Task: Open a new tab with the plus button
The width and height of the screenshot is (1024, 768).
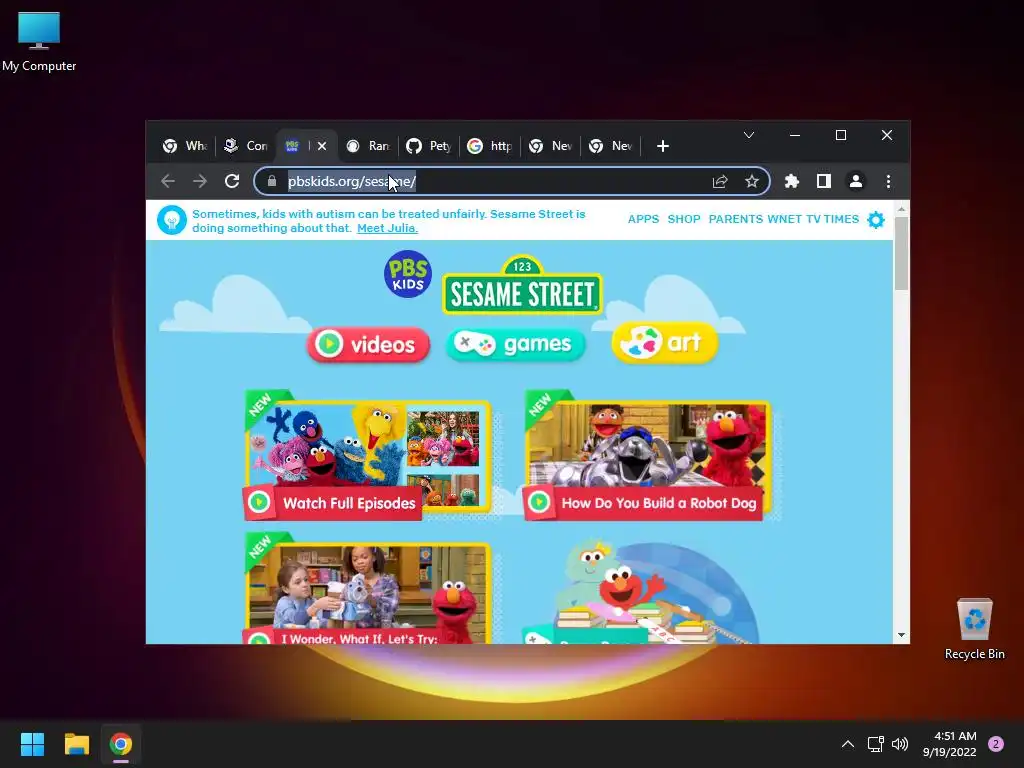Action: 663,146
